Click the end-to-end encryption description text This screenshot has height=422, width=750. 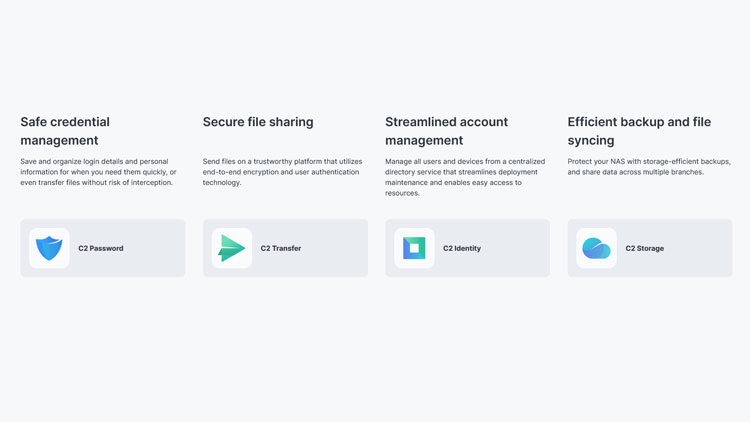pos(282,172)
